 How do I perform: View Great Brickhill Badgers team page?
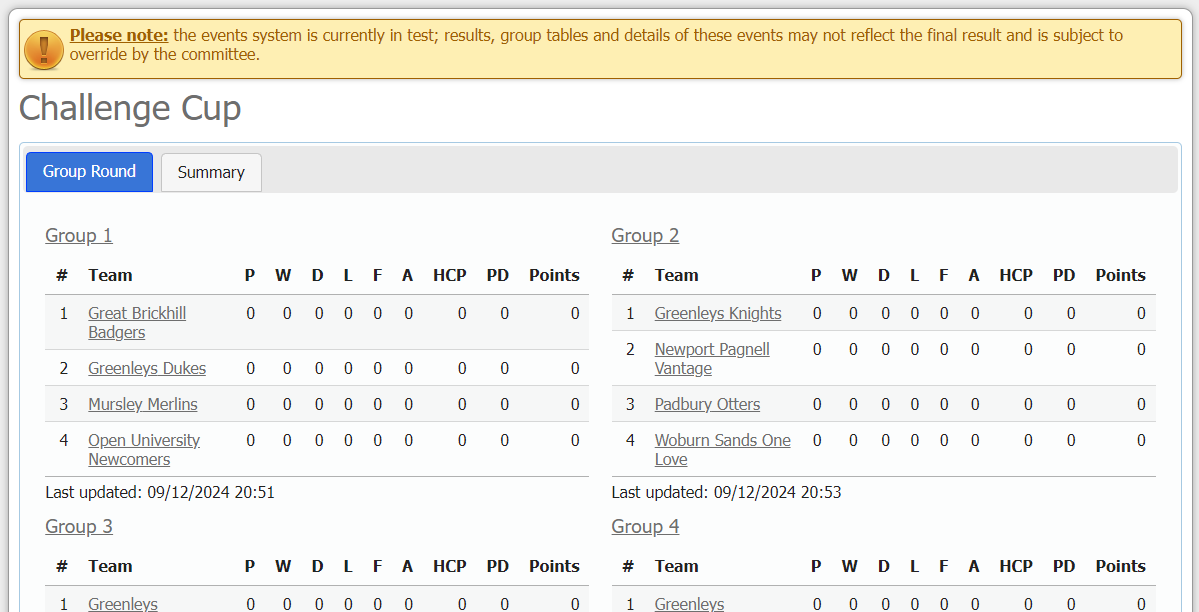click(x=137, y=322)
